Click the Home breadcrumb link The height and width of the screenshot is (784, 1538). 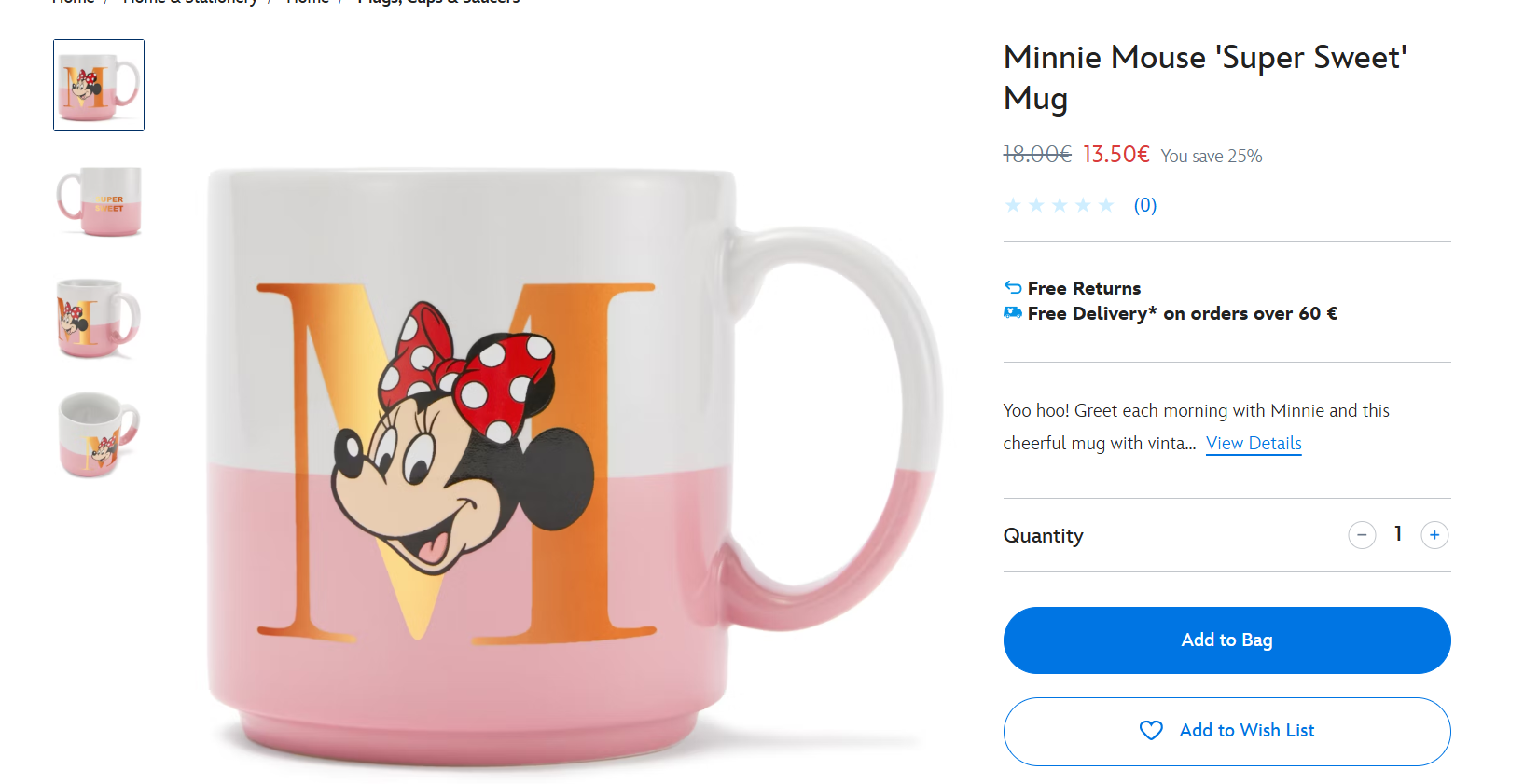tap(74, 3)
